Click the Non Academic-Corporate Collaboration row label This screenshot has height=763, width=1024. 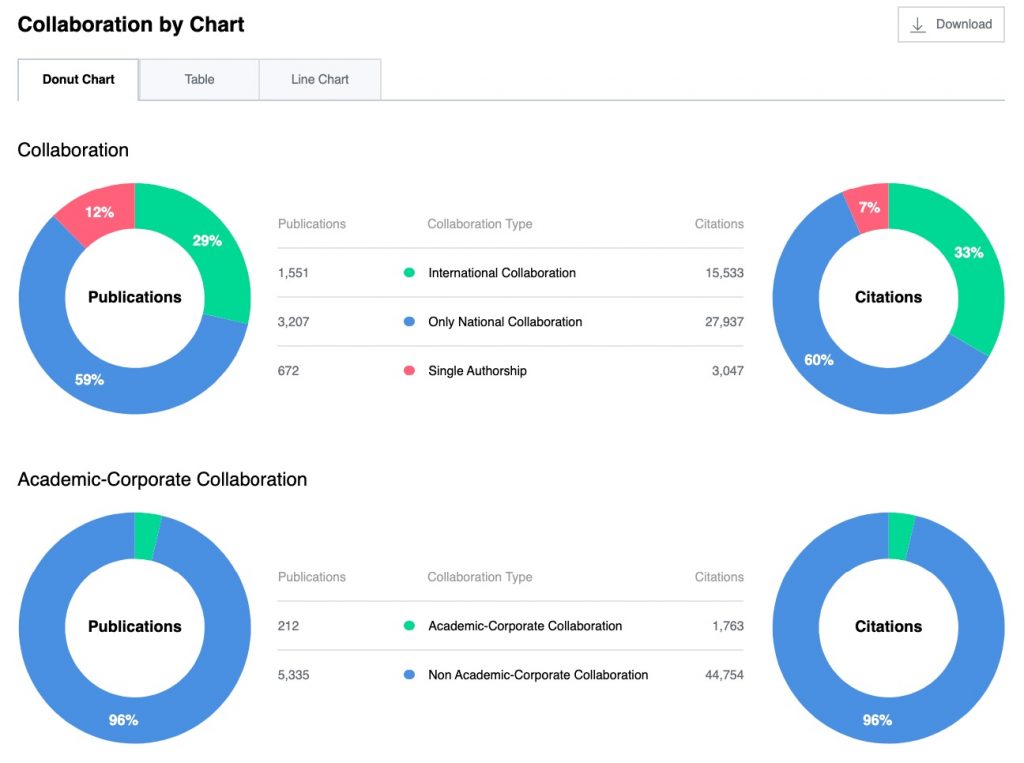[538, 675]
